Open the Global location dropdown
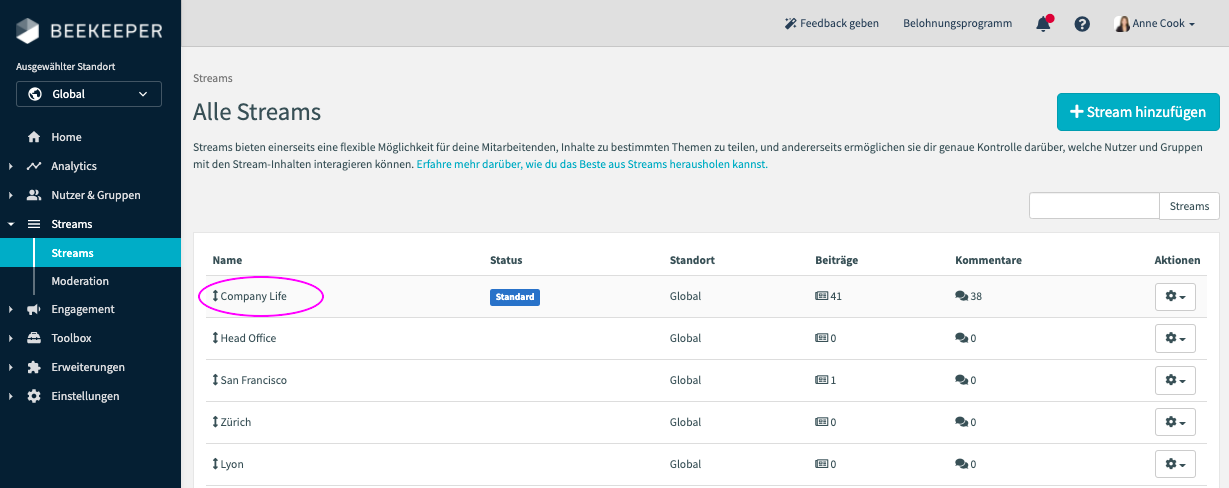Image resolution: width=1229 pixels, height=488 pixels. [88, 94]
